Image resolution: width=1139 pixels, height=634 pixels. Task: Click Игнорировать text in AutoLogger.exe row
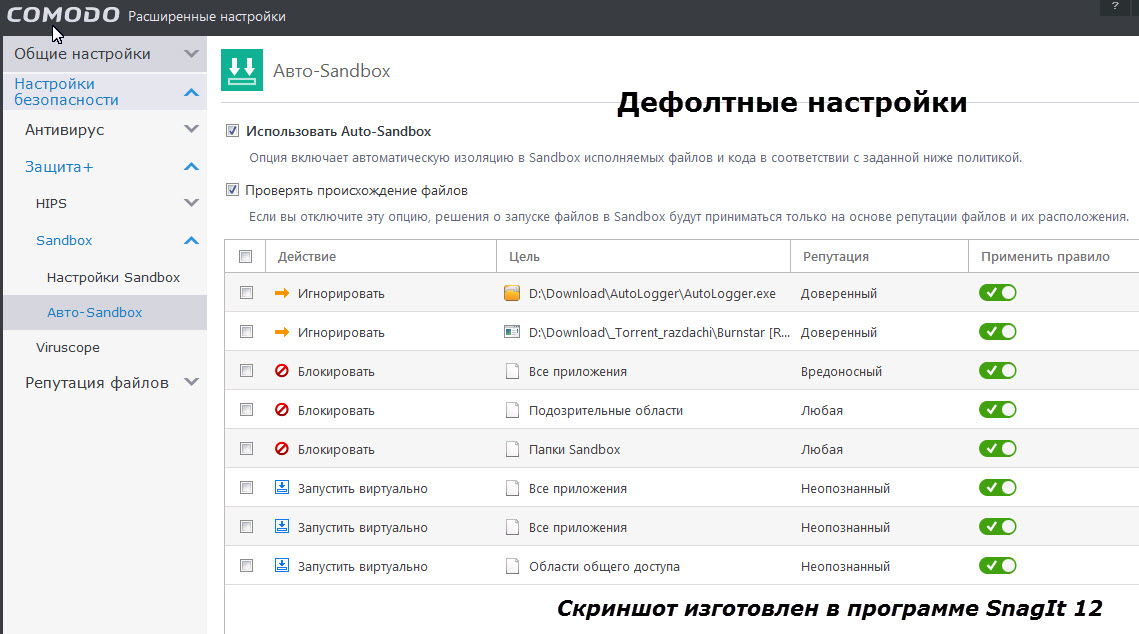pyautogui.click(x=341, y=293)
